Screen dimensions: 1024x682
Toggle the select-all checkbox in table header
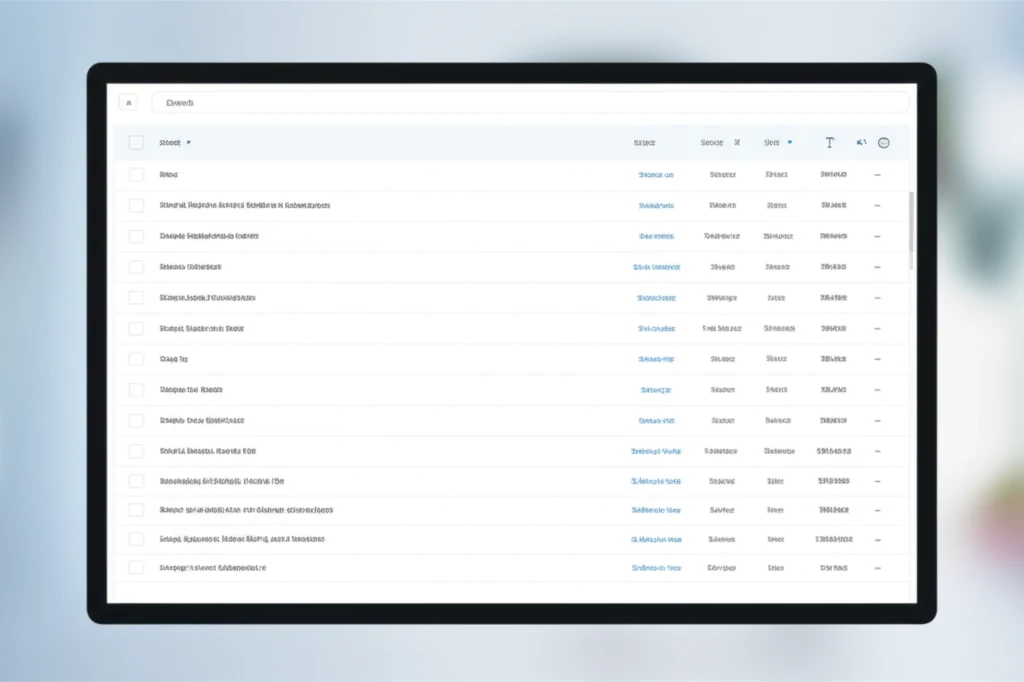coord(136,143)
